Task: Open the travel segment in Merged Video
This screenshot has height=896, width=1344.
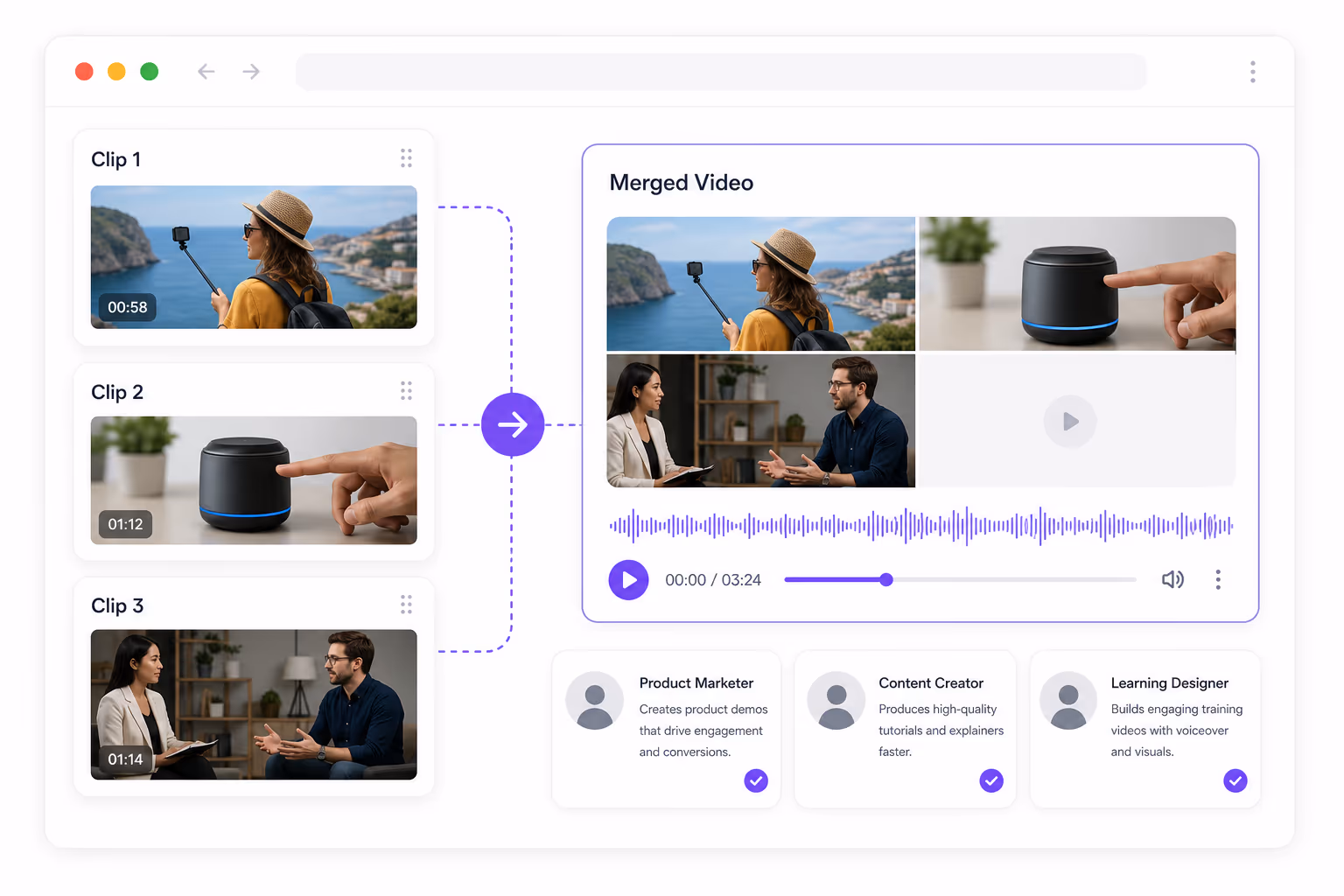Action: tap(761, 283)
